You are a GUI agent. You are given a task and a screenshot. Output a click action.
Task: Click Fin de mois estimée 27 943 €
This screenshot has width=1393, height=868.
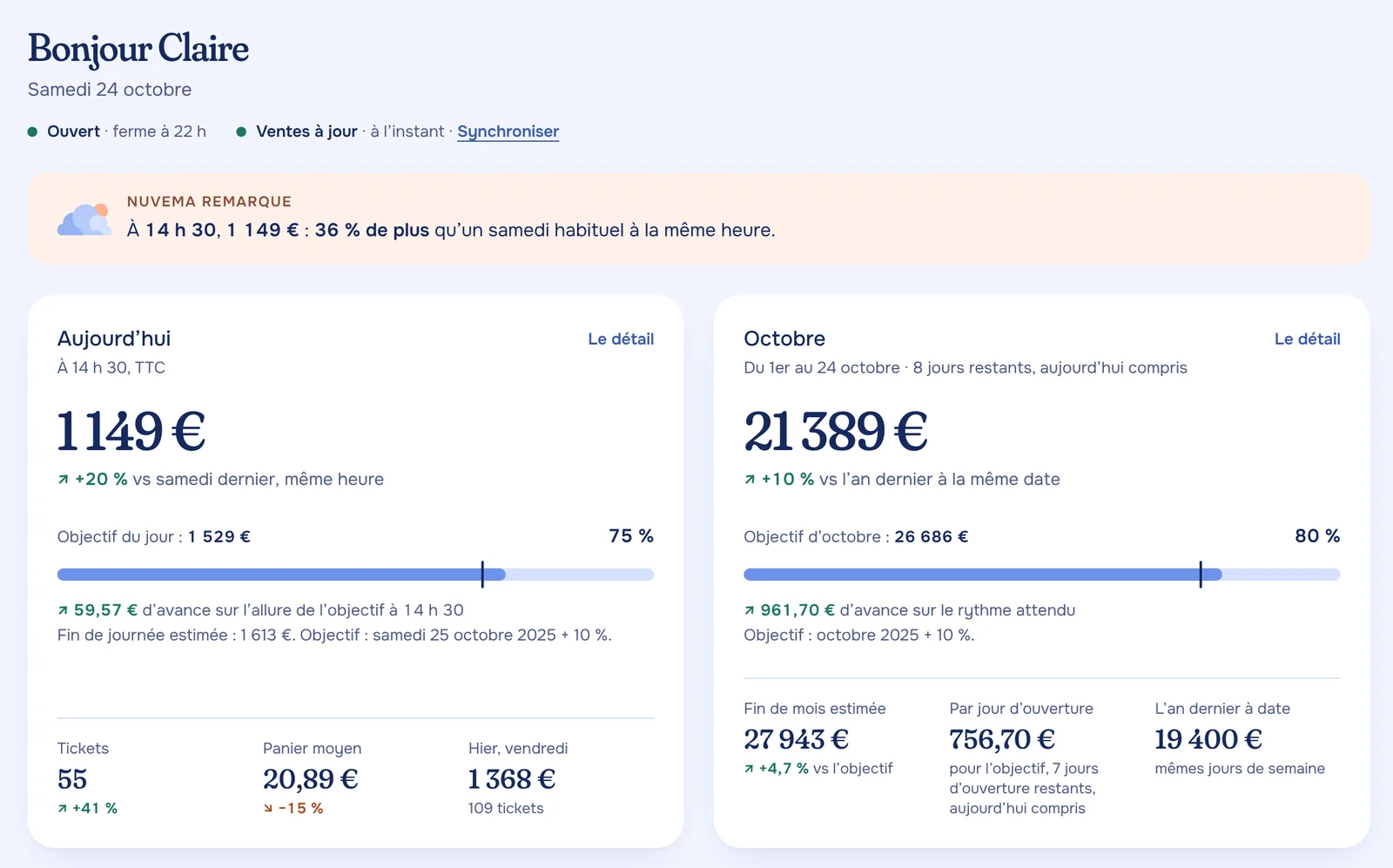pos(797,739)
